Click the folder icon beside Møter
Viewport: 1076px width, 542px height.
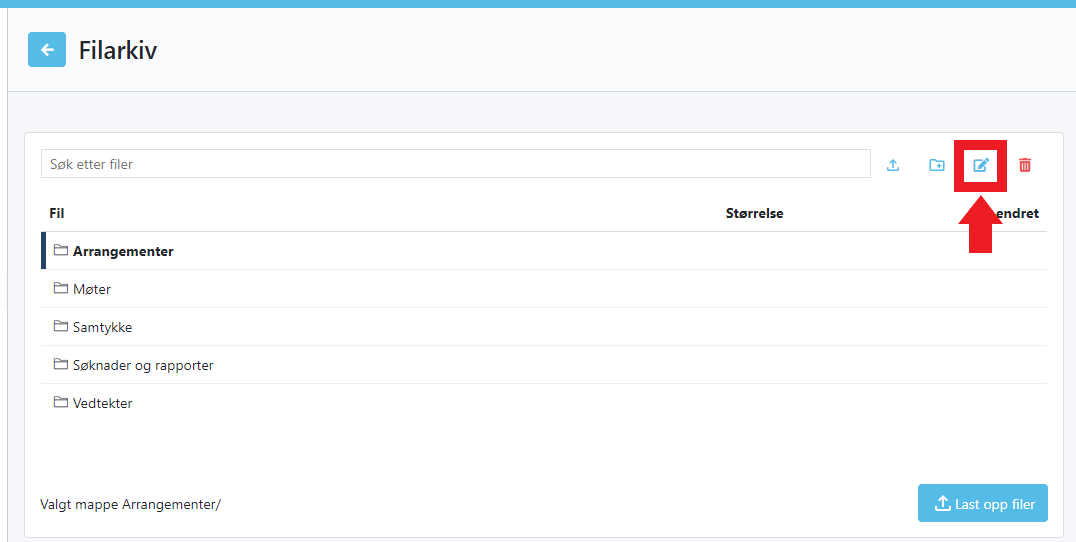point(60,289)
